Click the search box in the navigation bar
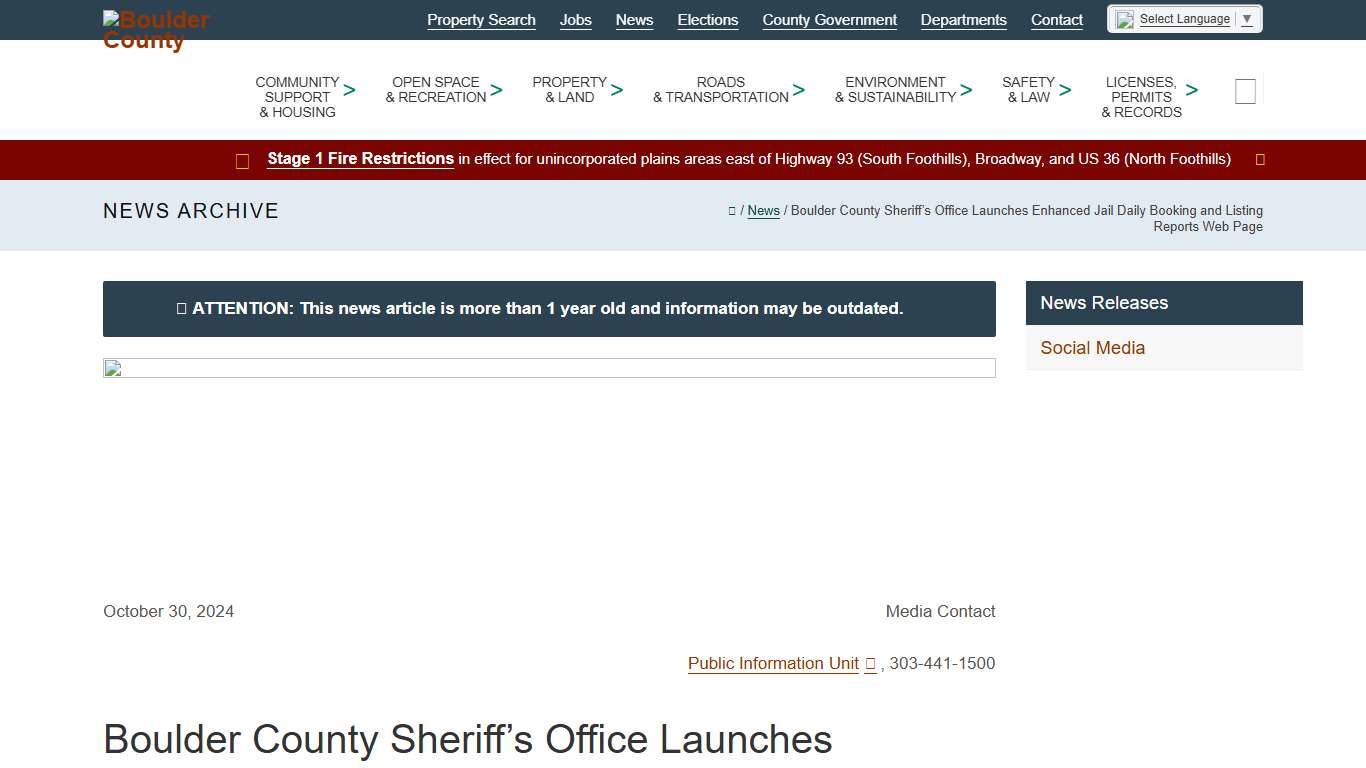Image resolution: width=1366 pixels, height=768 pixels. pos(1245,90)
